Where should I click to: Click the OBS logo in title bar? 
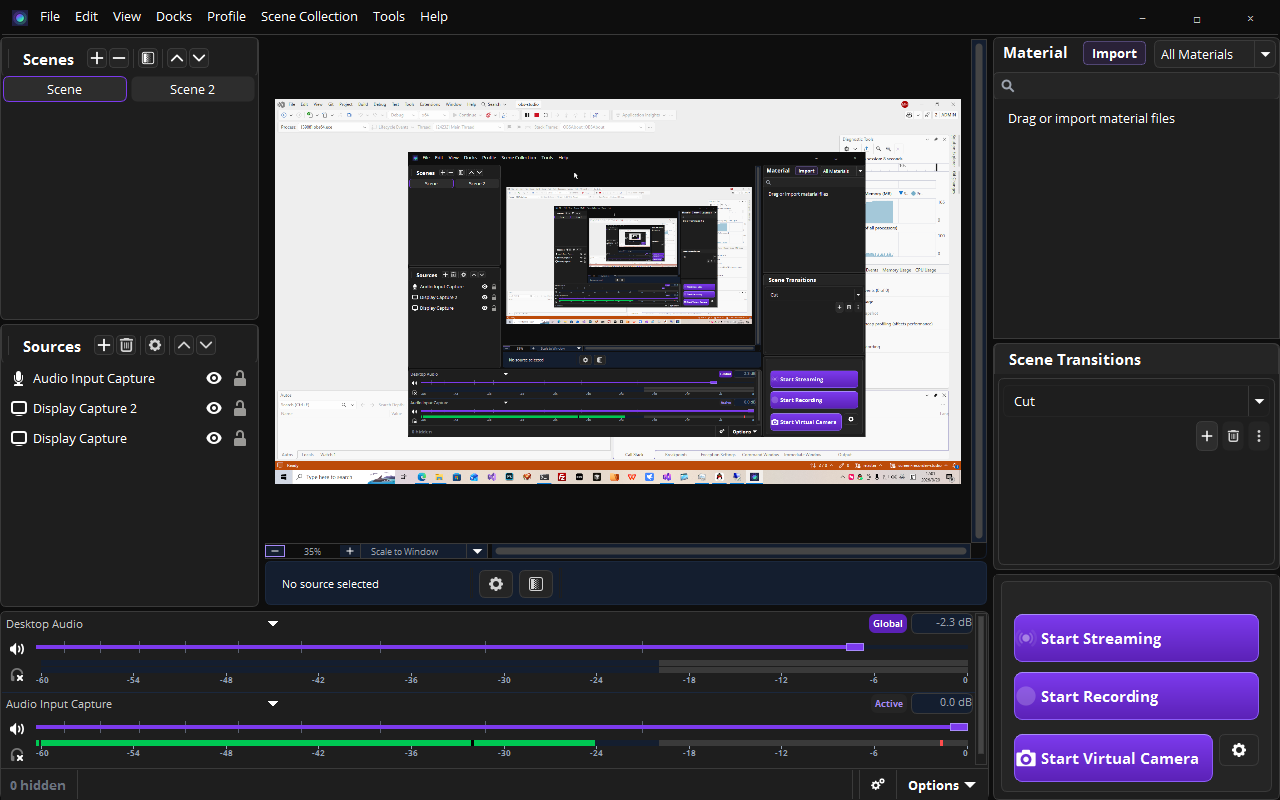point(19,17)
